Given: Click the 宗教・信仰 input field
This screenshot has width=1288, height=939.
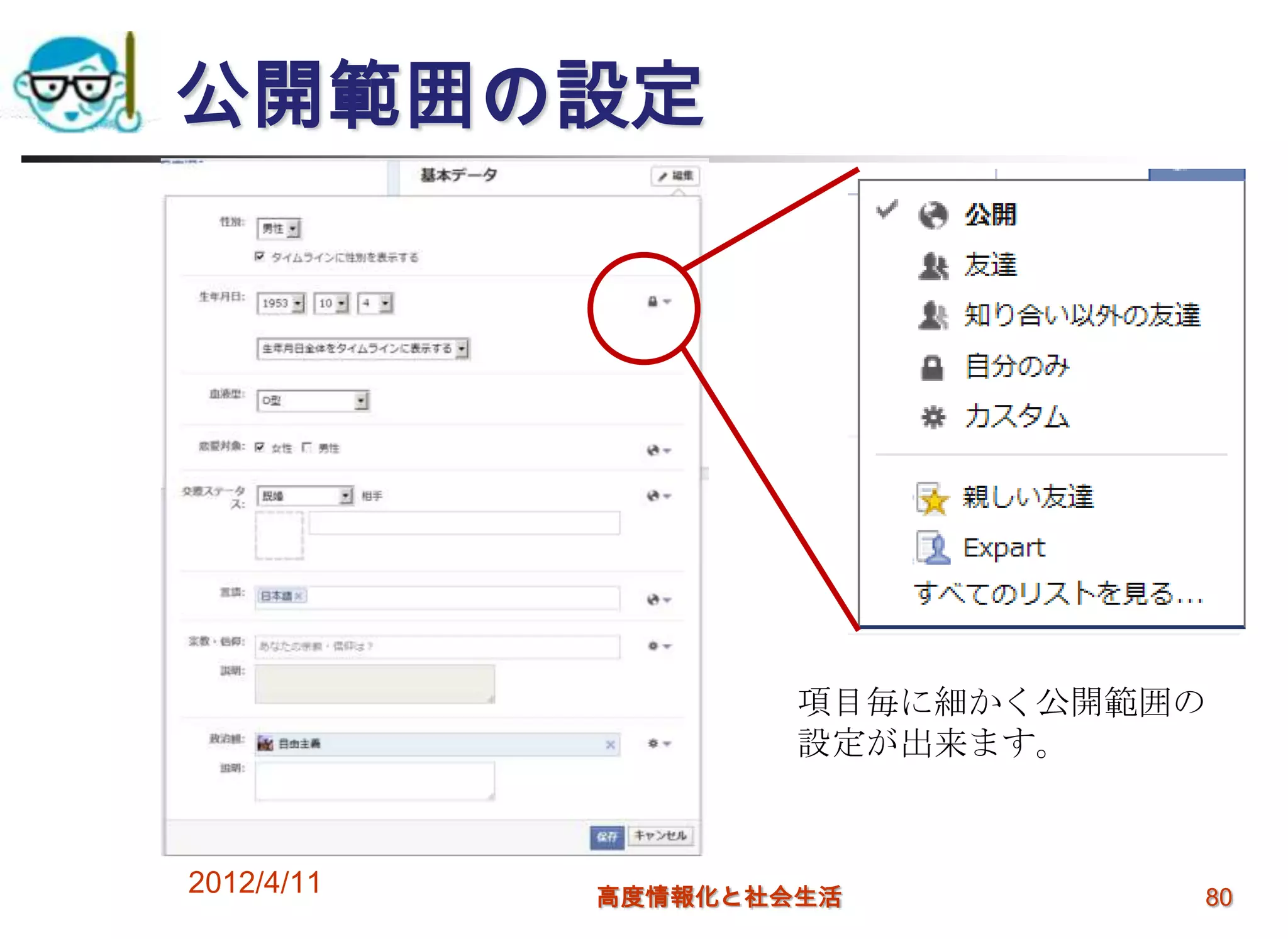Looking at the screenshot, I should click(x=437, y=647).
